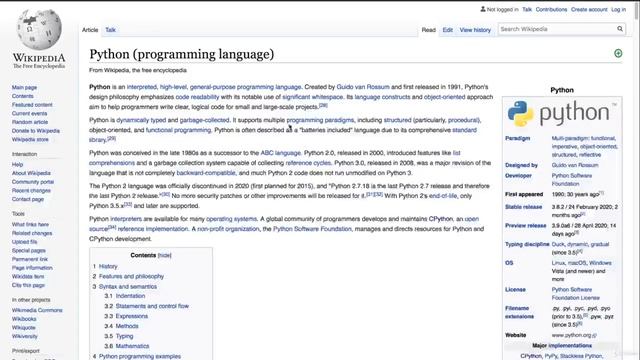This screenshot has width=640, height=360.
Task: Jump to the Mathematics subsection
Action: tap(132, 346)
